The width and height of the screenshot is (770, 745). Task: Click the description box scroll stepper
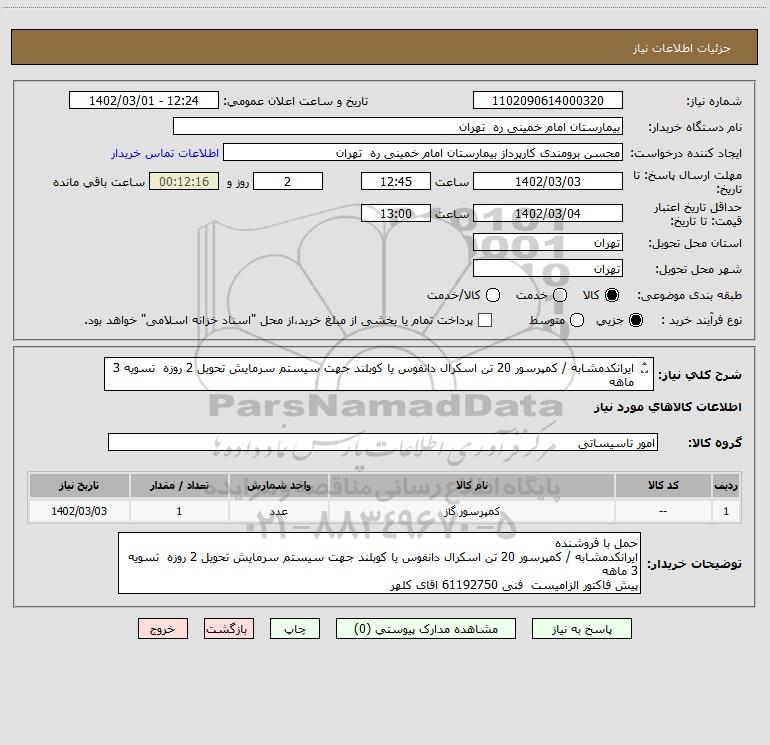[x=645, y=368]
